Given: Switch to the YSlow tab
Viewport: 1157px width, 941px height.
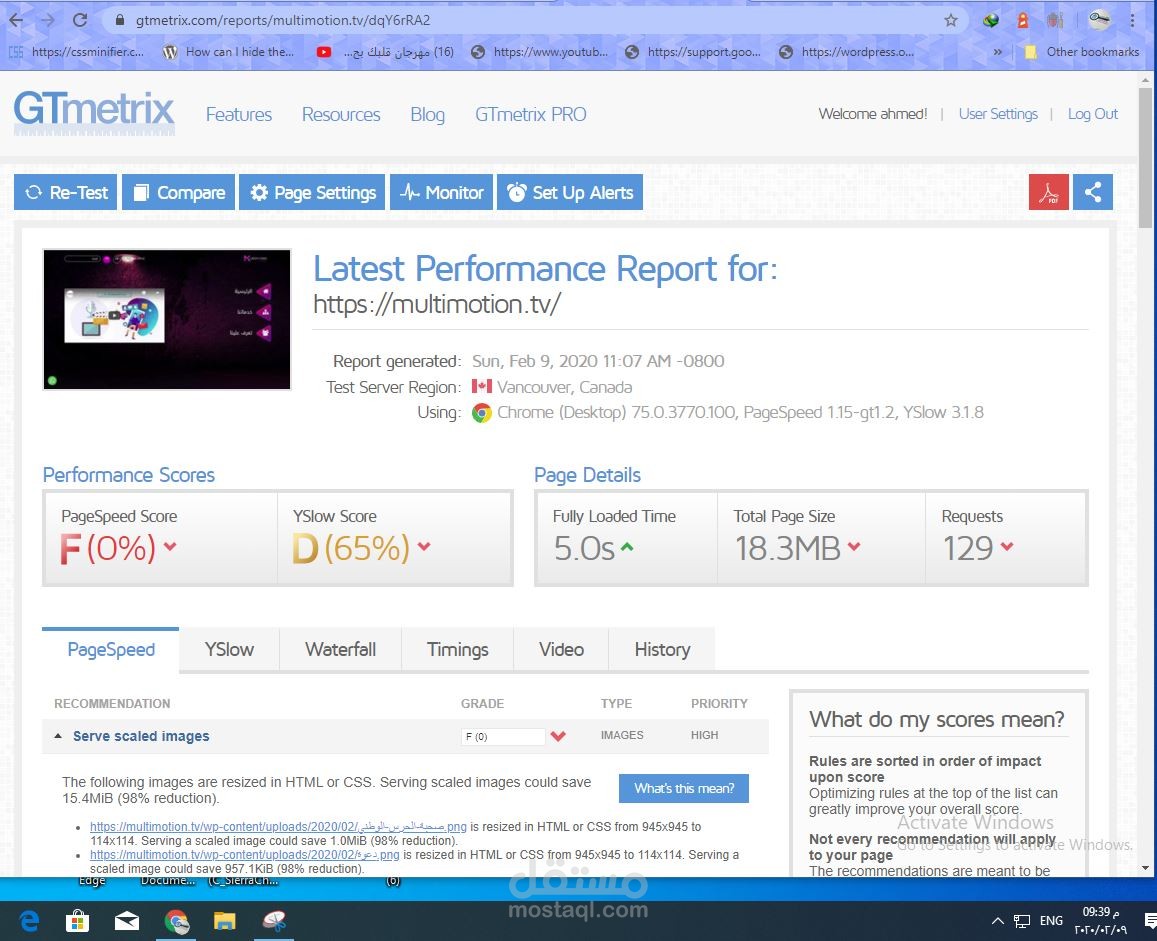Looking at the screenshot, I should point(229,649).
